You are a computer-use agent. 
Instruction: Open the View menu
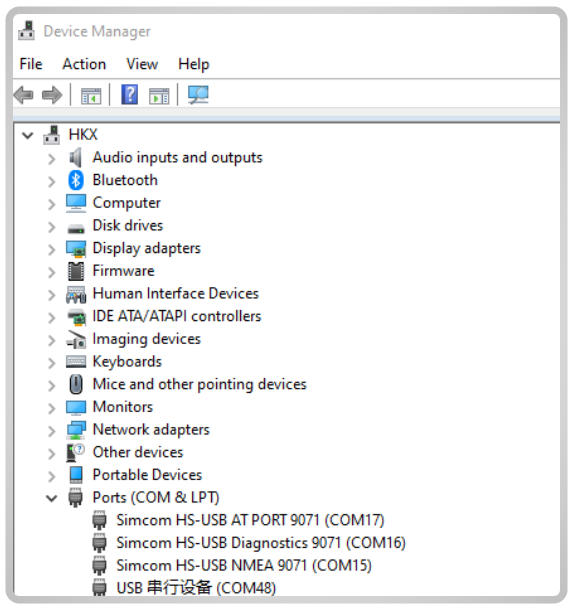pos(142,64)
